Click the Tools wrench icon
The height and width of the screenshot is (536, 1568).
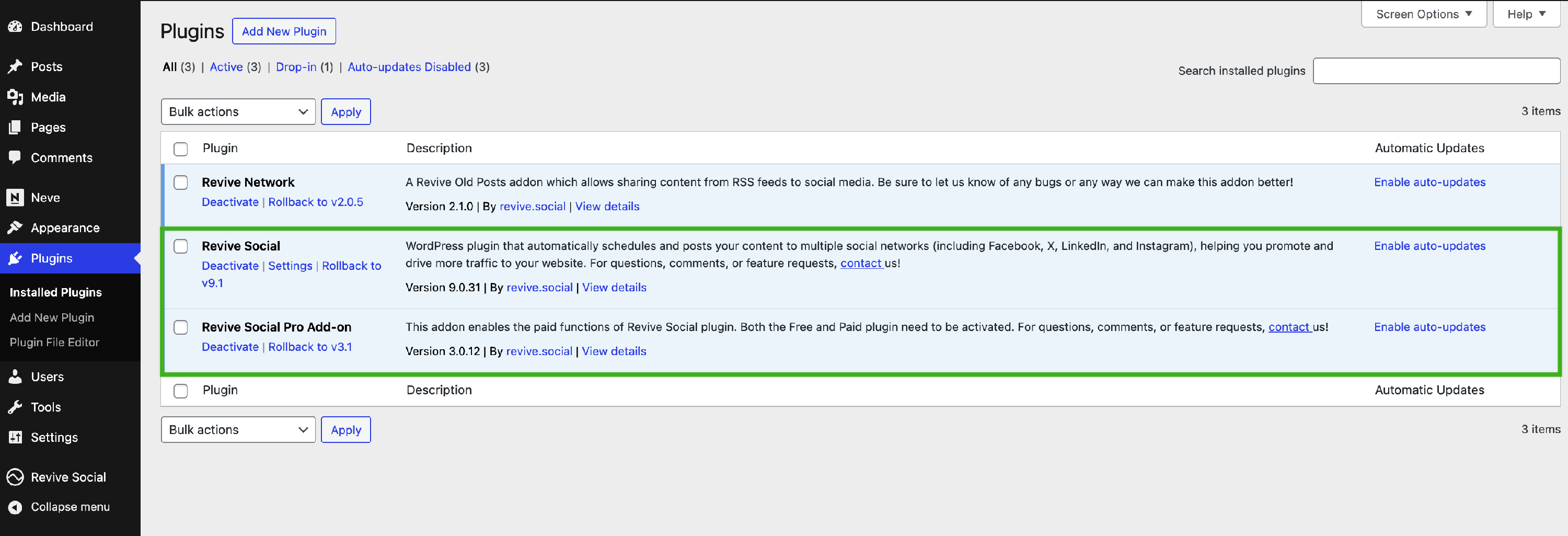tap(15, 407)
